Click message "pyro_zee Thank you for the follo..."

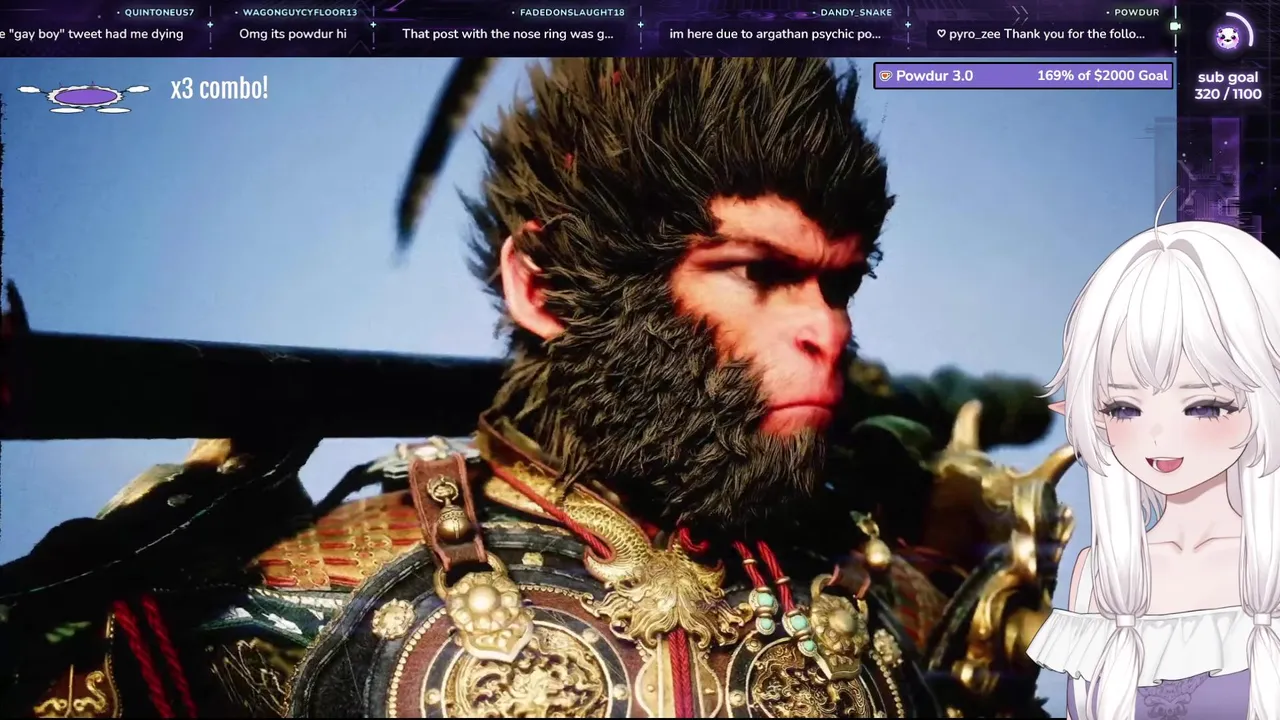1047,34
